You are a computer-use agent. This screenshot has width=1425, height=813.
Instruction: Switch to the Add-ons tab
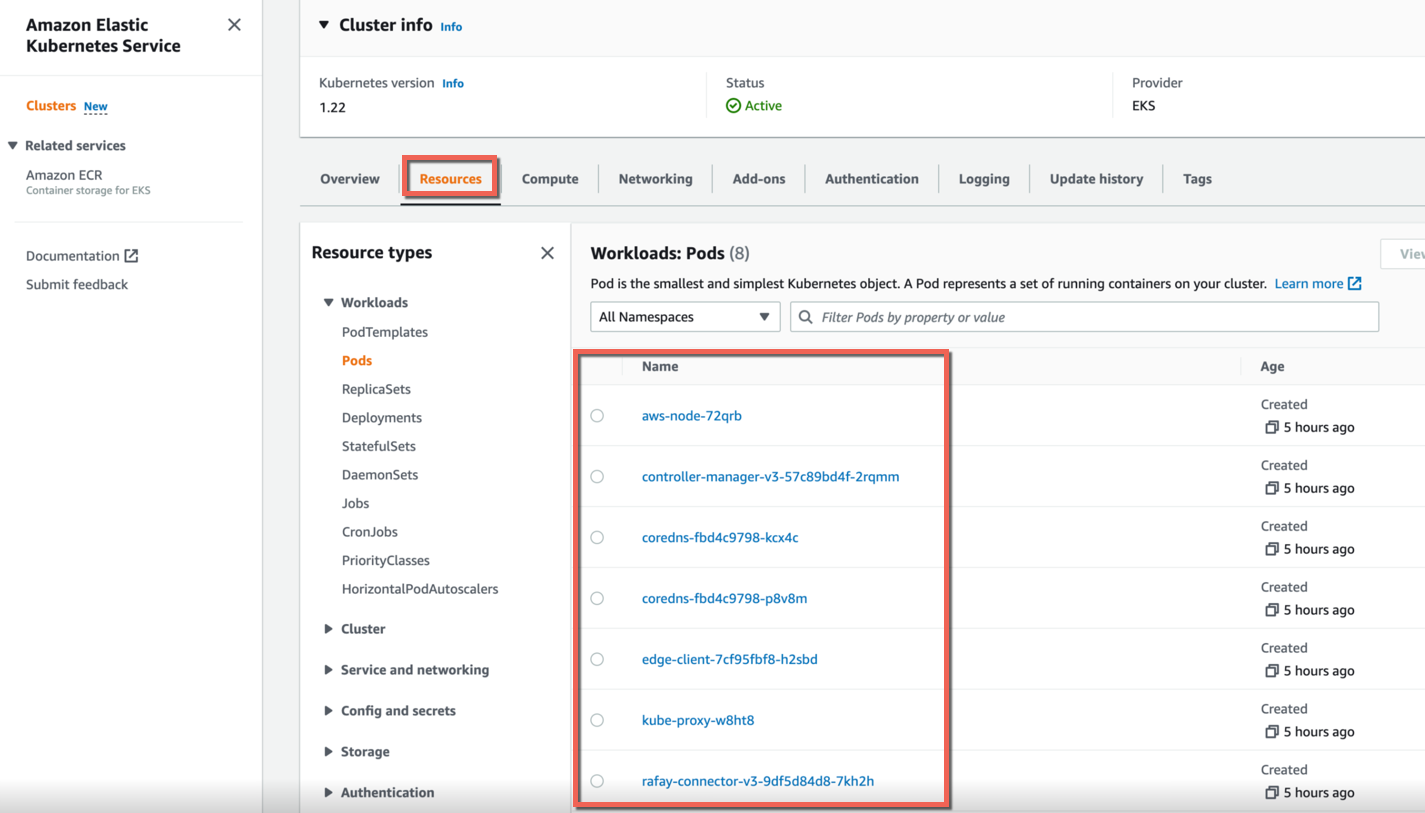[x=759, y=179]
